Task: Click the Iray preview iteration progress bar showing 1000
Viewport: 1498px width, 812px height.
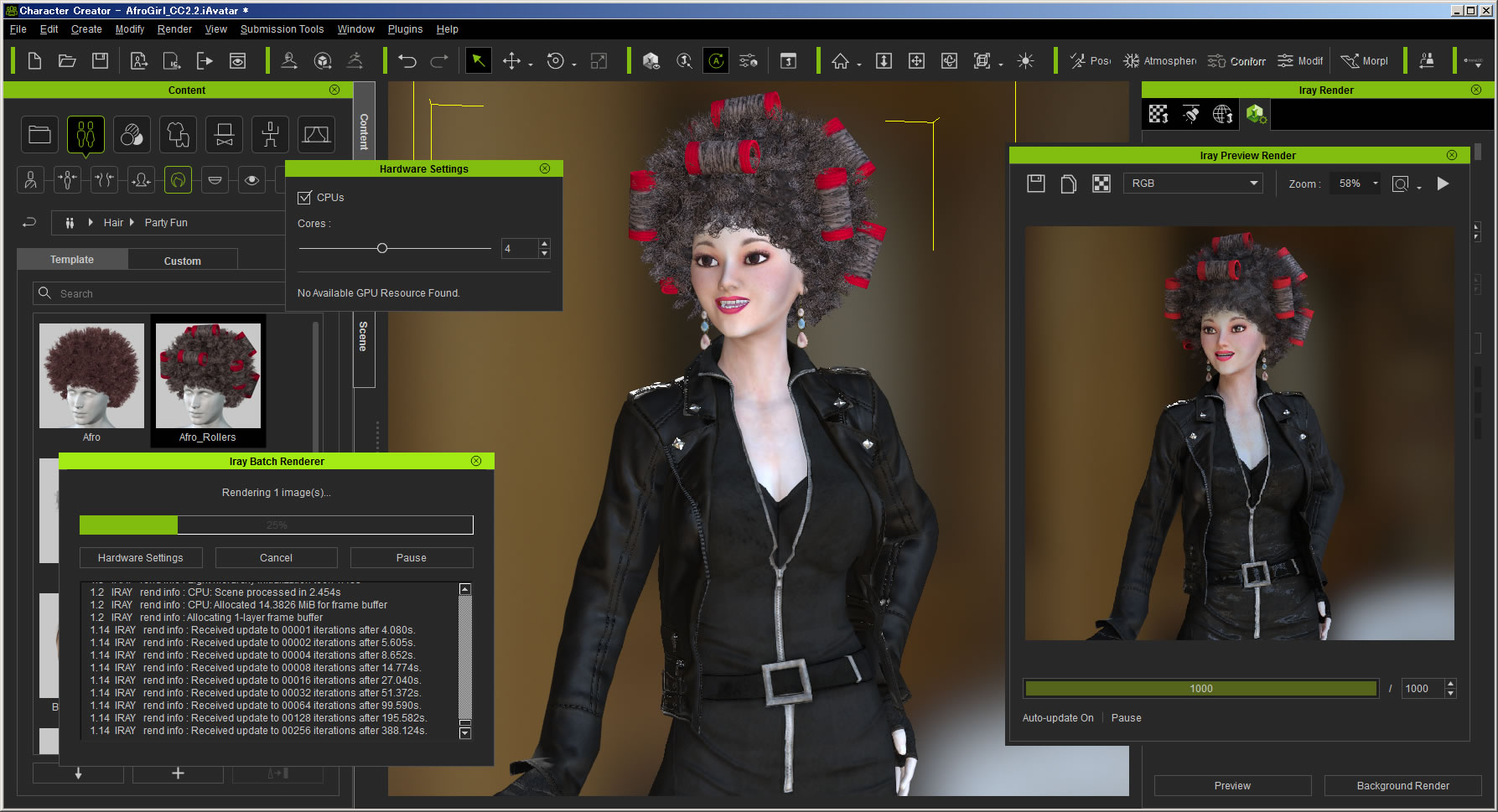Action: pyautogui.click(x=1200, y=689)
